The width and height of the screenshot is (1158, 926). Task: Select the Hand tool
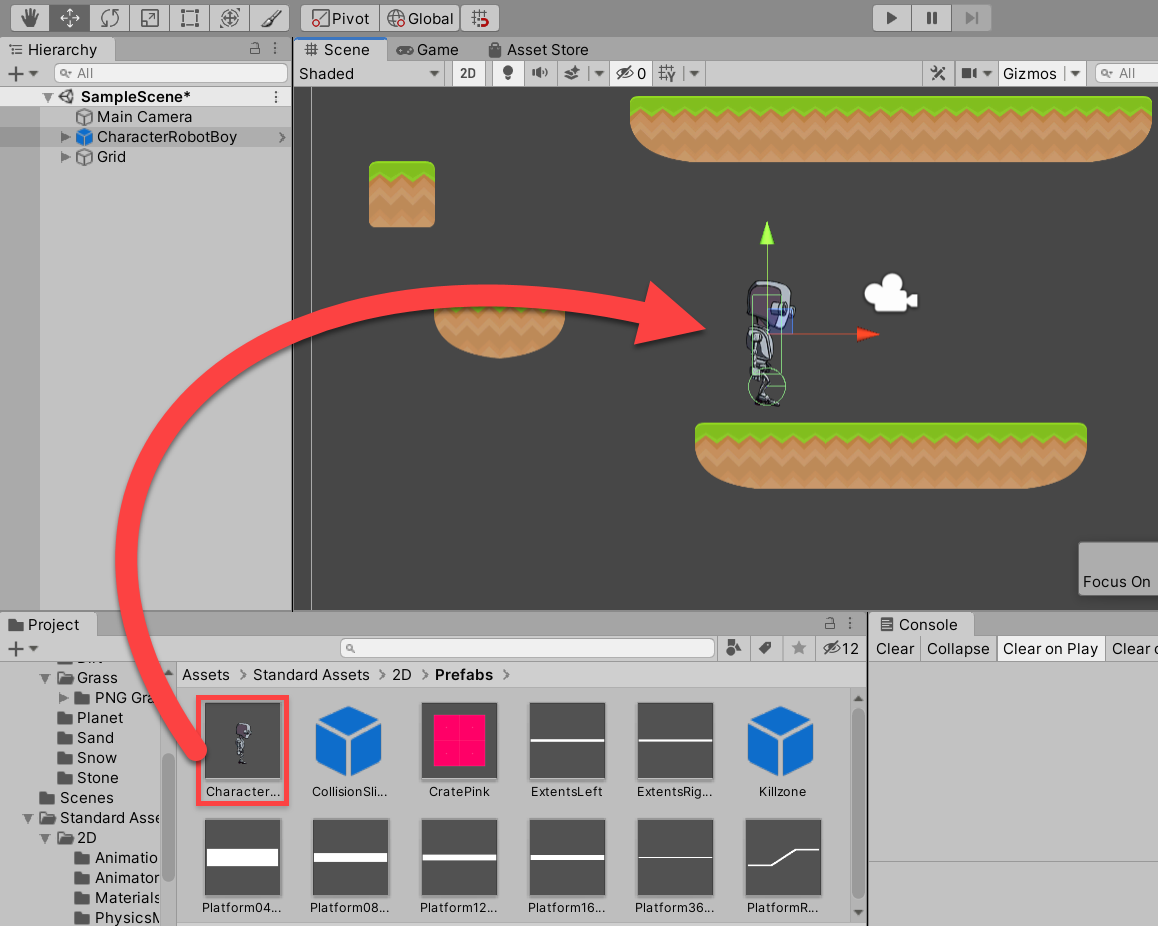tap(30, 18)
